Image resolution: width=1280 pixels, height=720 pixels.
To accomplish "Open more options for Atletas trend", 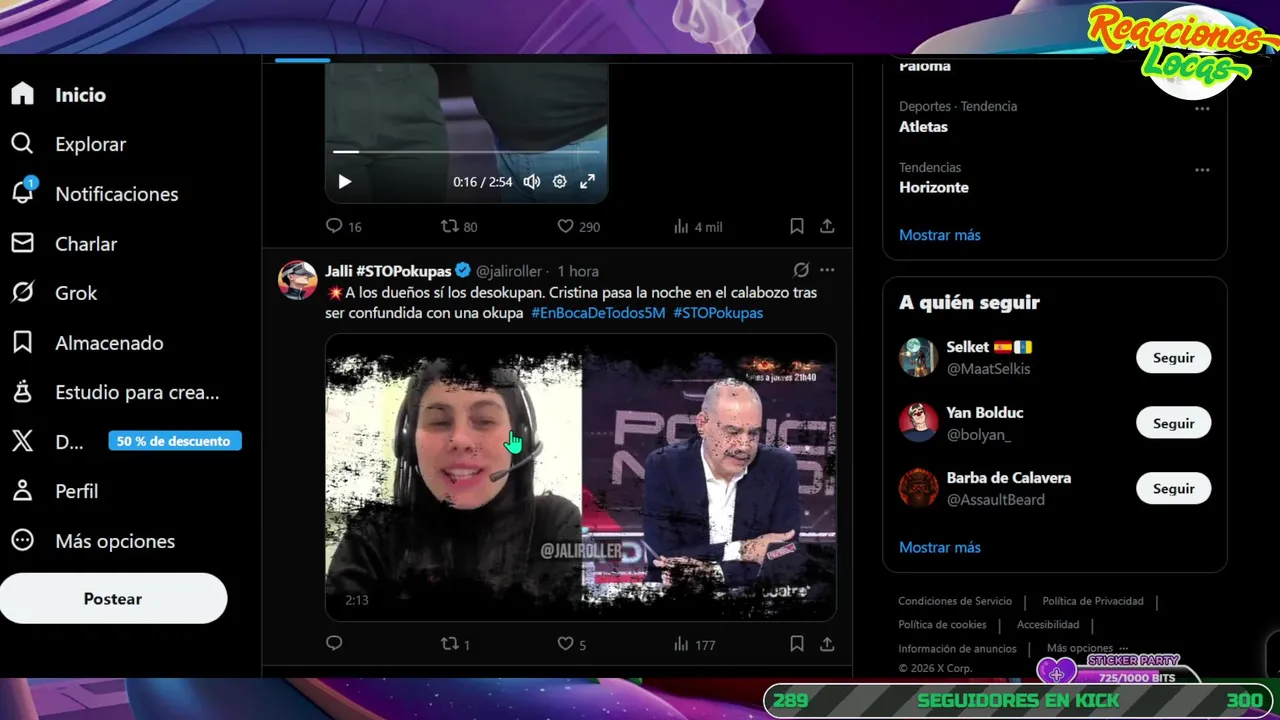I will (x=1202, y=108).
